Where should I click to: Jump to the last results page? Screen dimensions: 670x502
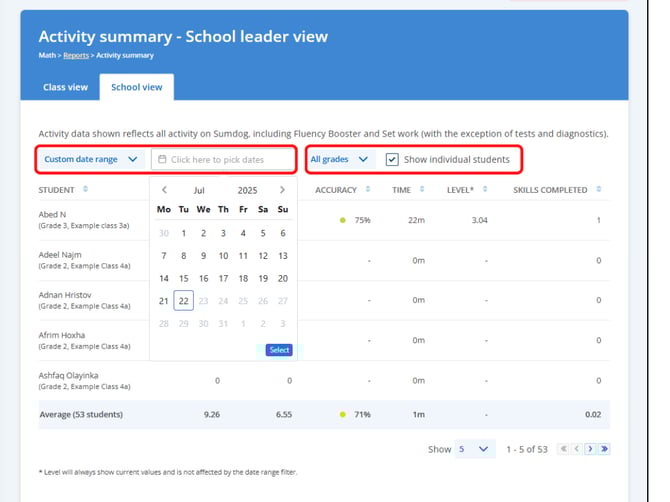tap(604, 449)
